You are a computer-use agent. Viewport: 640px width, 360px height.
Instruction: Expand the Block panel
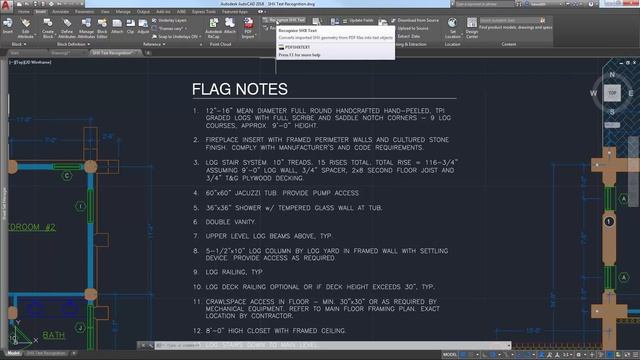(x=19, y=44)
